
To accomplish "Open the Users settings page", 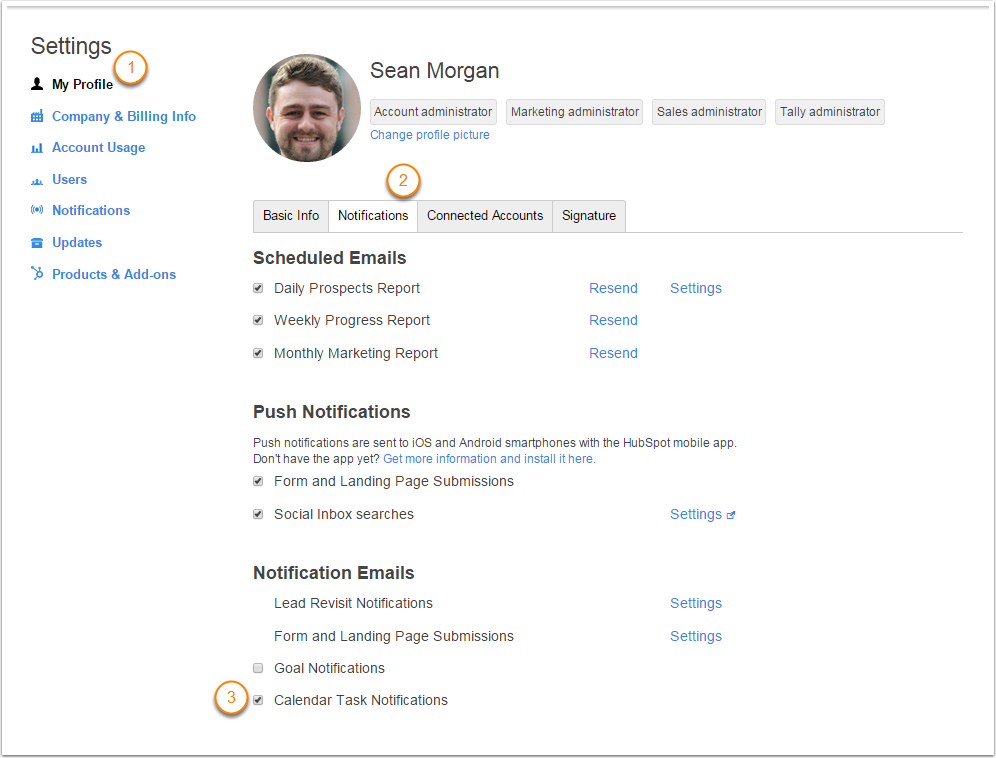I will (x=69, y=179).
